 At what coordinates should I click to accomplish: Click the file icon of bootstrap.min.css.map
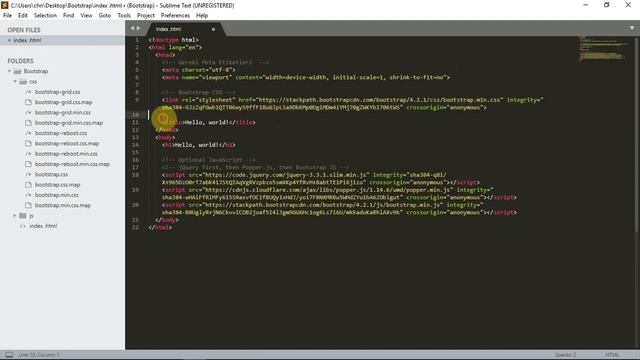pos(28,205)
